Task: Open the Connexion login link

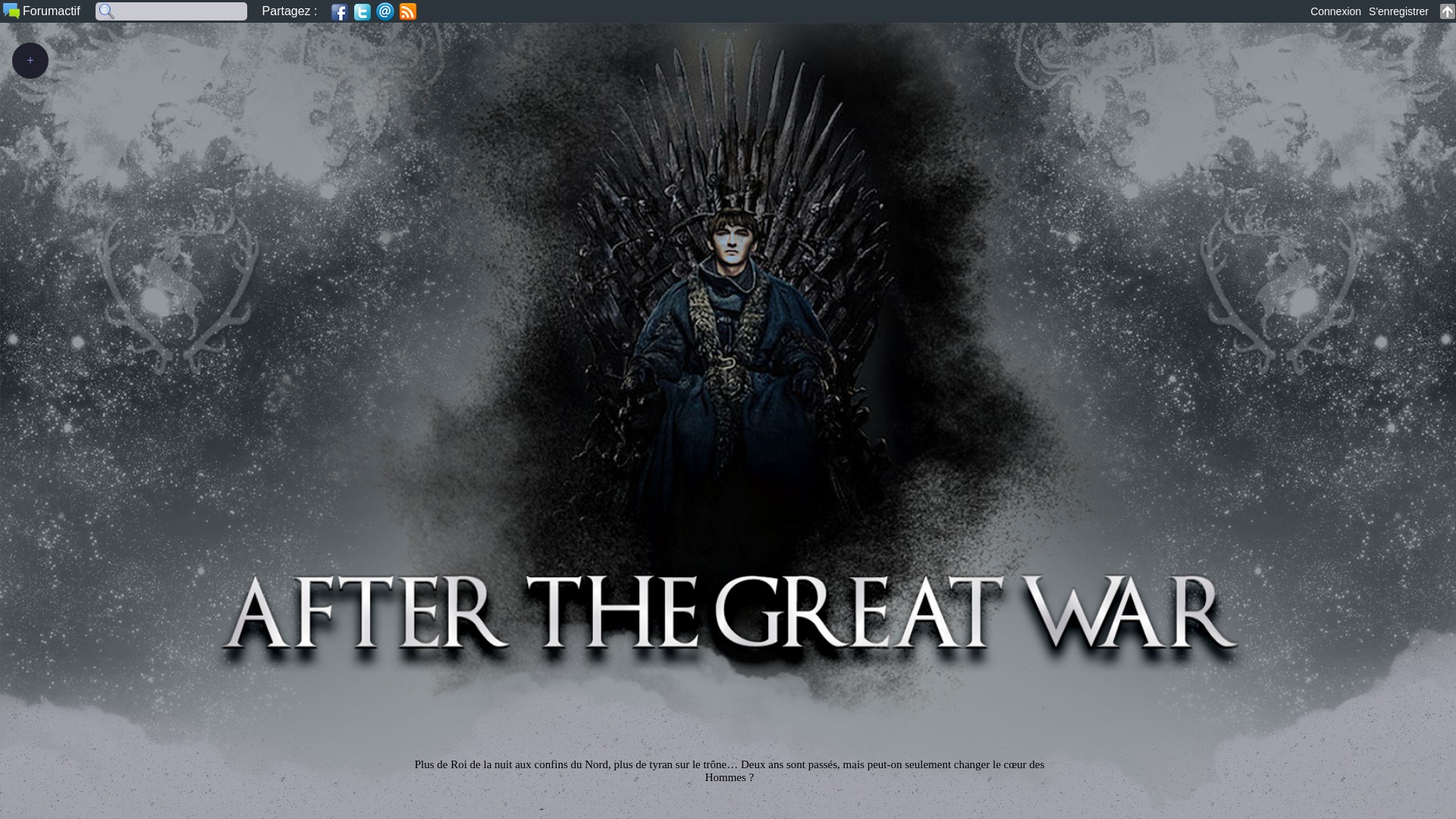Action: (x=1335, y=11)
